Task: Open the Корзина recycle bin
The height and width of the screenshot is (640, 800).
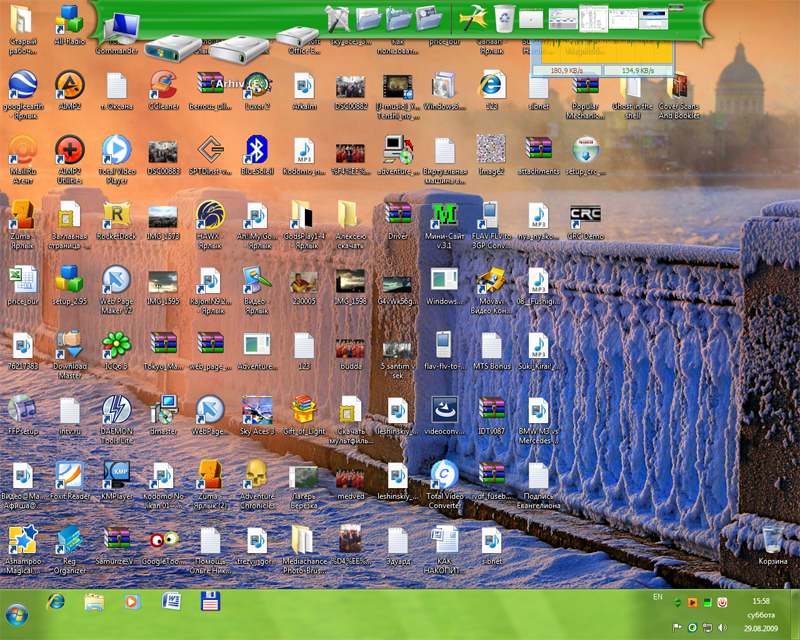Action: click(773, 541)
